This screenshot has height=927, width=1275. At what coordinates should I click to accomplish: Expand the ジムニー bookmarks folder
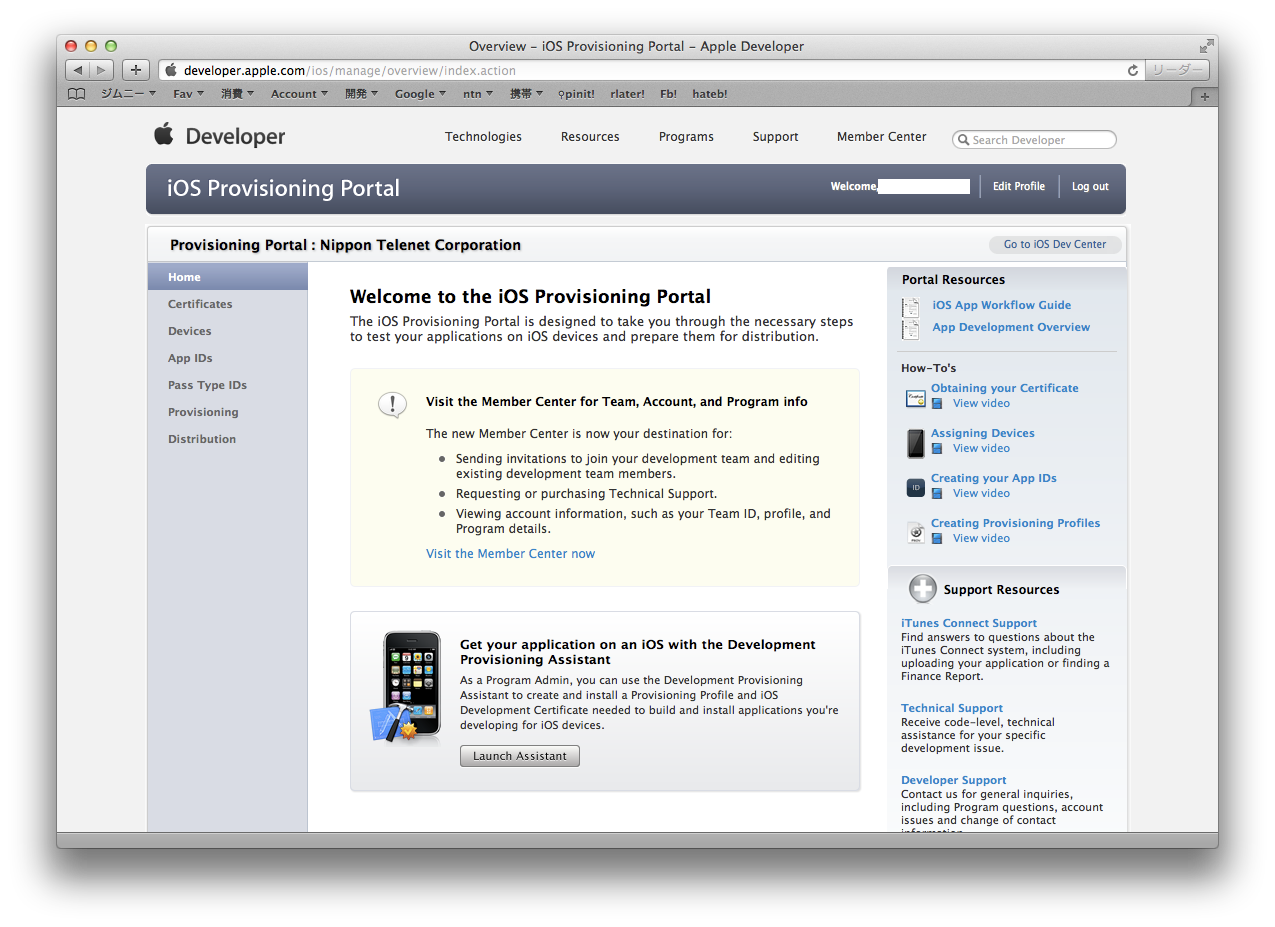pos(128,94)
